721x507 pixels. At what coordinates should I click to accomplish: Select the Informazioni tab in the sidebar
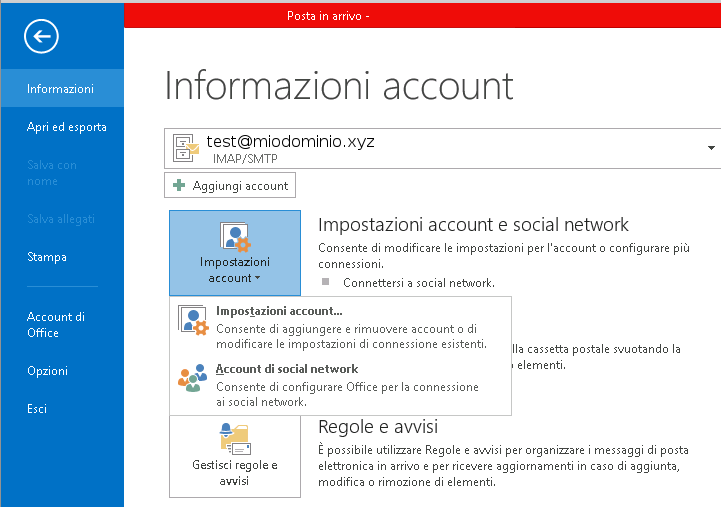point(62,88)
